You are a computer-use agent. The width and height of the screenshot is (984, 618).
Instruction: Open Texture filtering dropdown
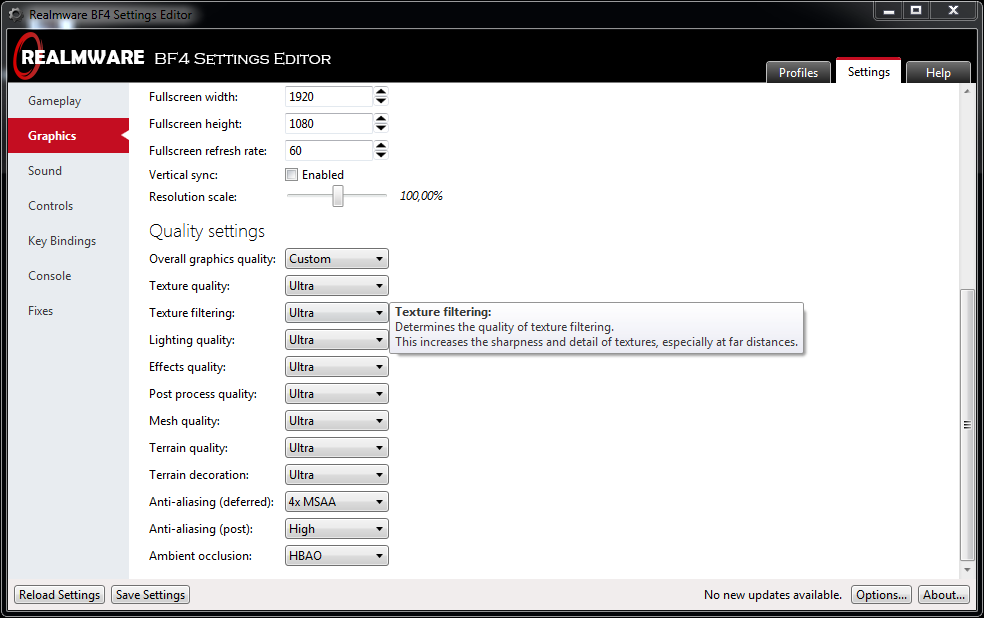point(337,312)
